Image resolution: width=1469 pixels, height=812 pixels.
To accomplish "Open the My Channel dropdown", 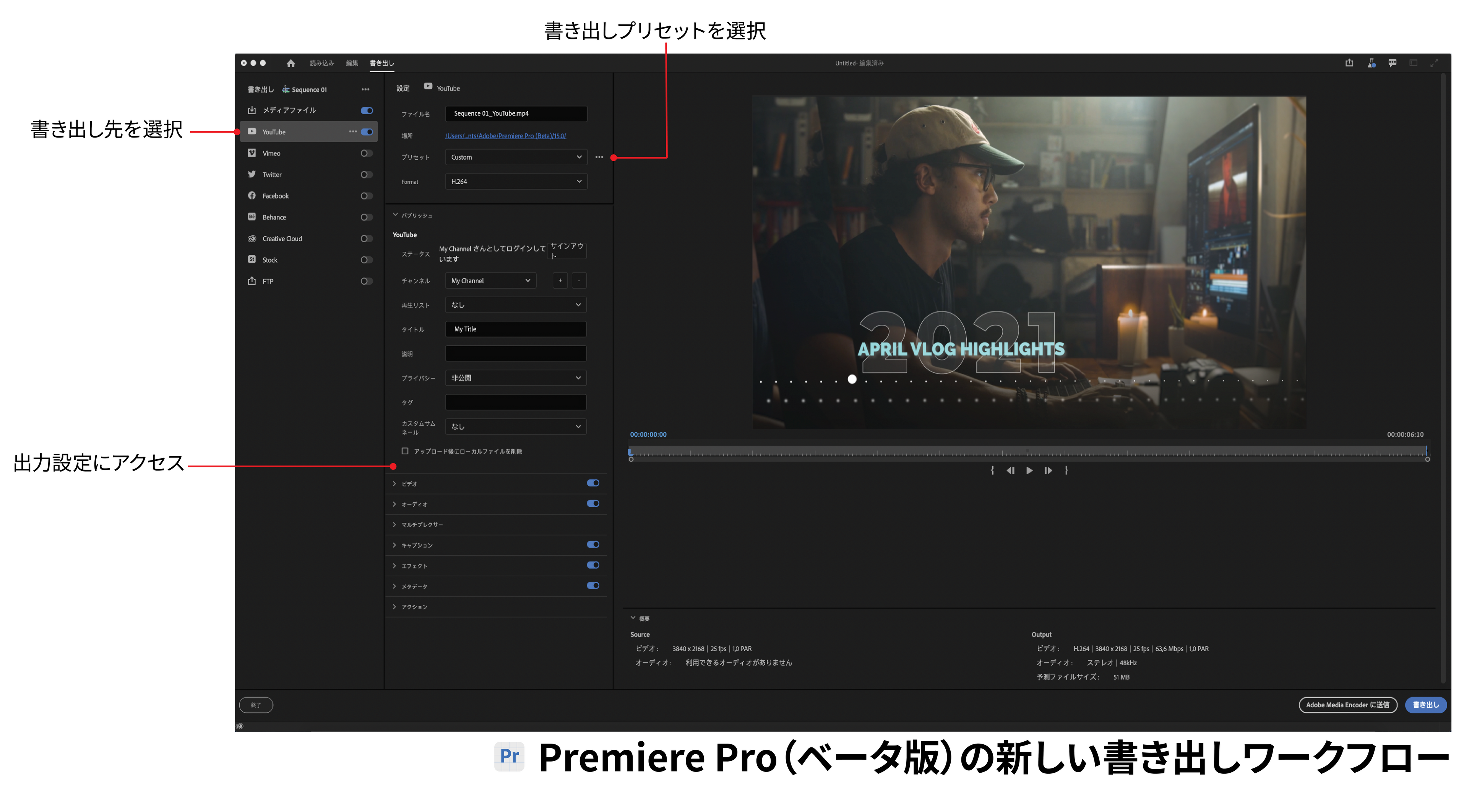I will [490, 280].
